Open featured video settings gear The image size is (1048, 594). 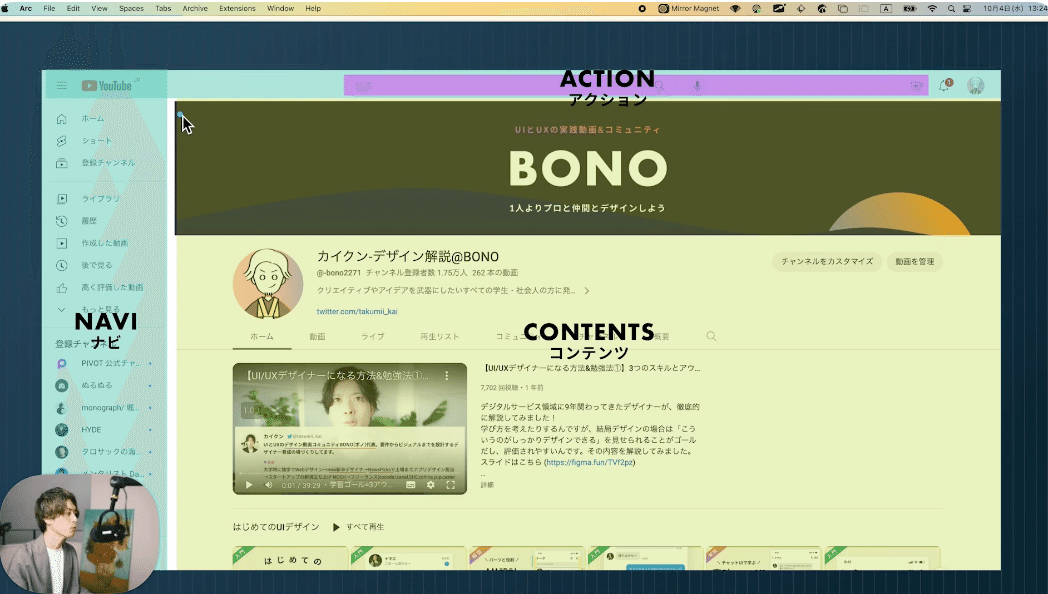click(x=431, y=485)
